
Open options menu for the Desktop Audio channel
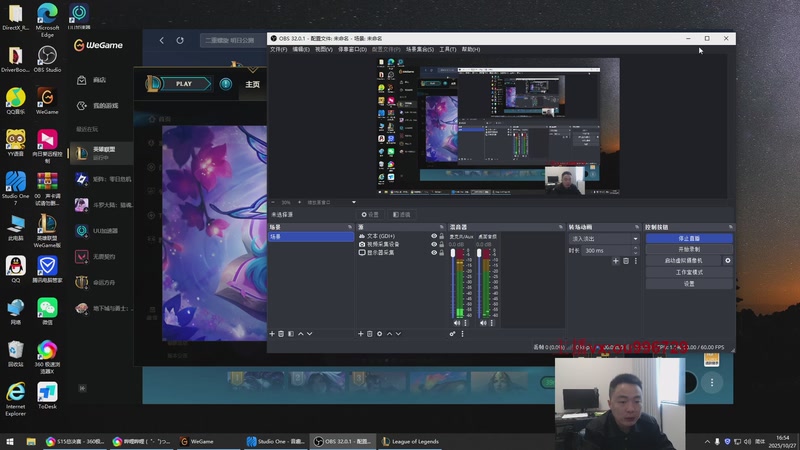492,323
